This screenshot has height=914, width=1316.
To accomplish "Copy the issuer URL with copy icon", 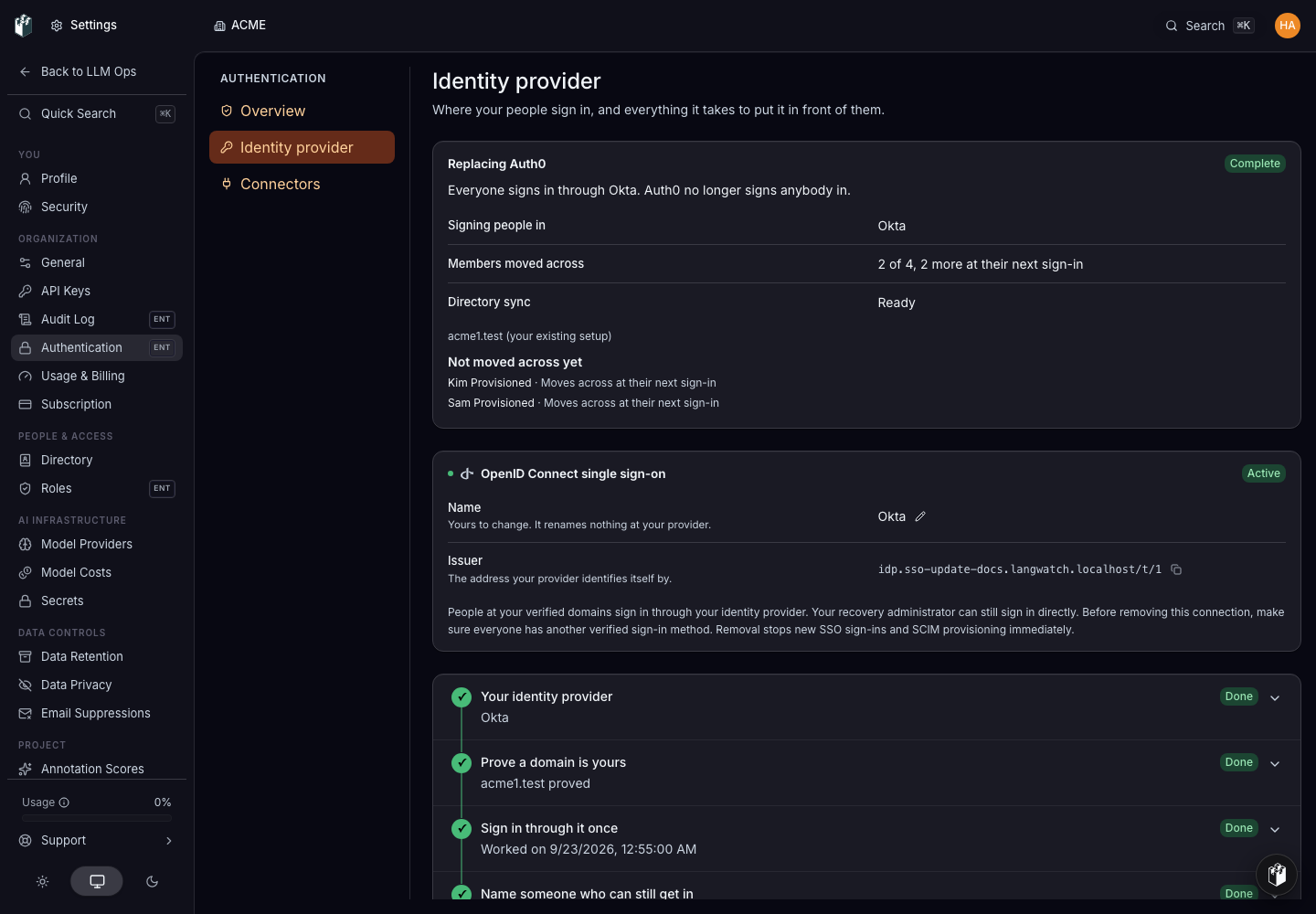I will click(1176, 569).
